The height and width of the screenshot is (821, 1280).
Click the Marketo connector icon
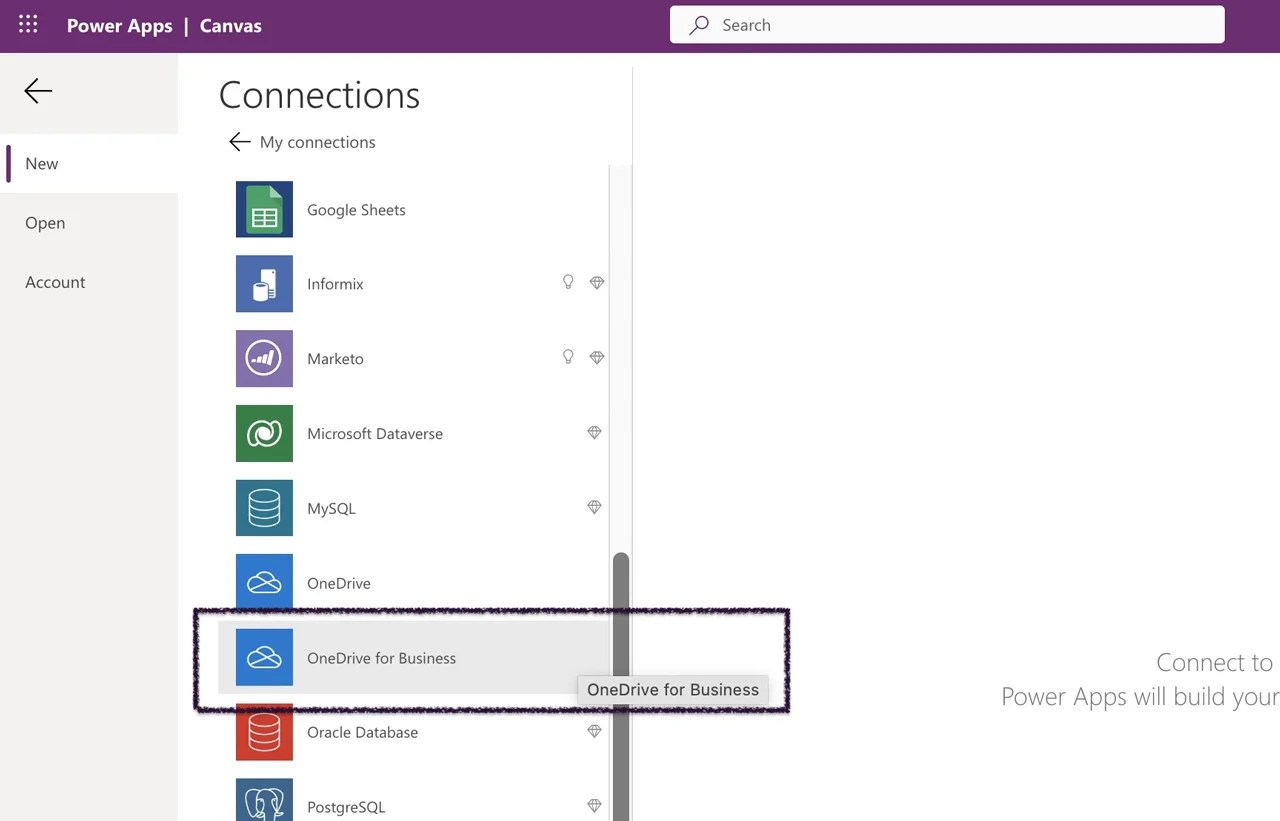click(x=264, y=358)
